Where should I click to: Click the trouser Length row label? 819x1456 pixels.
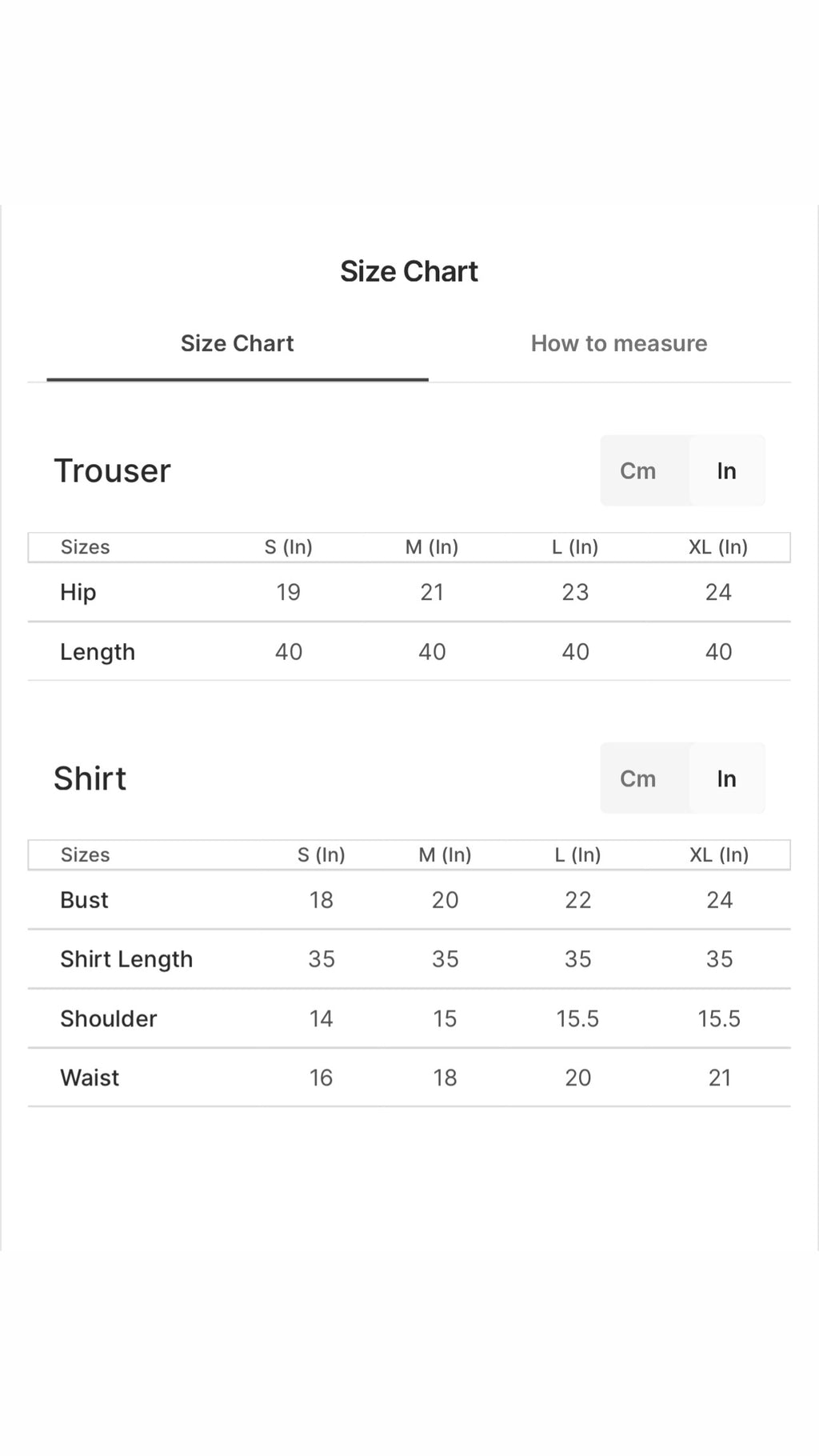pyautogui.click(x=98, y=652)
